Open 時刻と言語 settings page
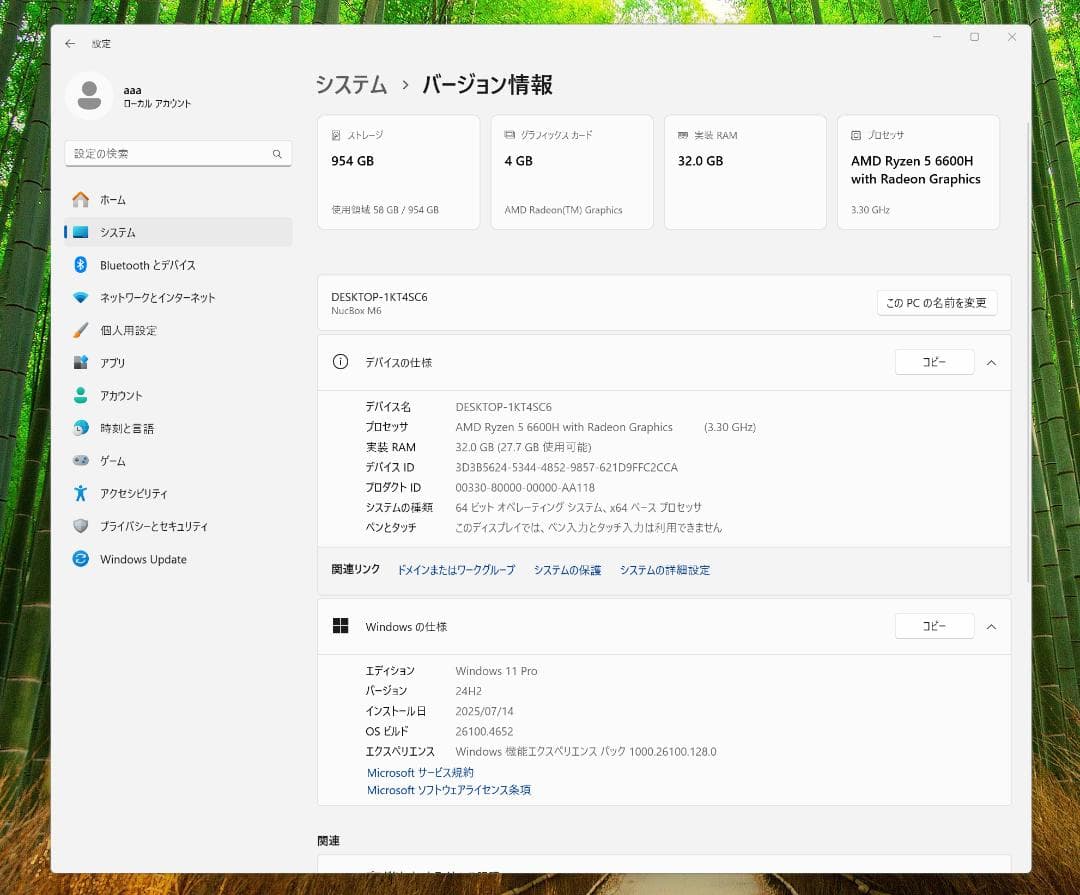 tap(126, 428)
